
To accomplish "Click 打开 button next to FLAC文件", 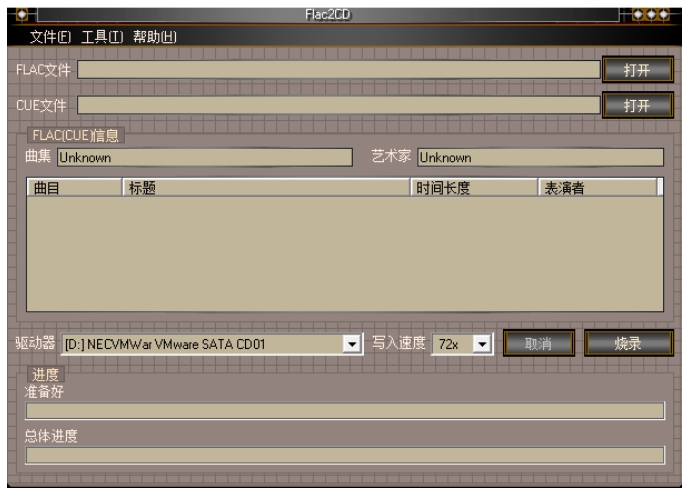I will click(x=637, y=69).
